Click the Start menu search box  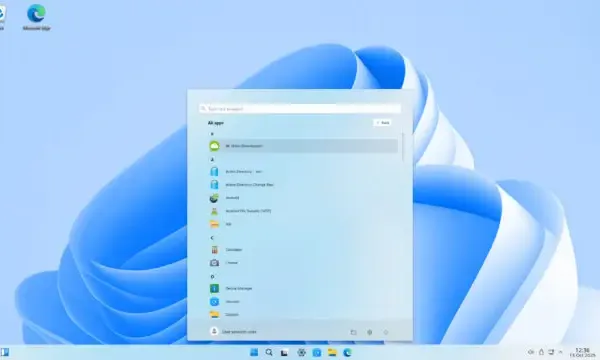click(x=300, y=109)
